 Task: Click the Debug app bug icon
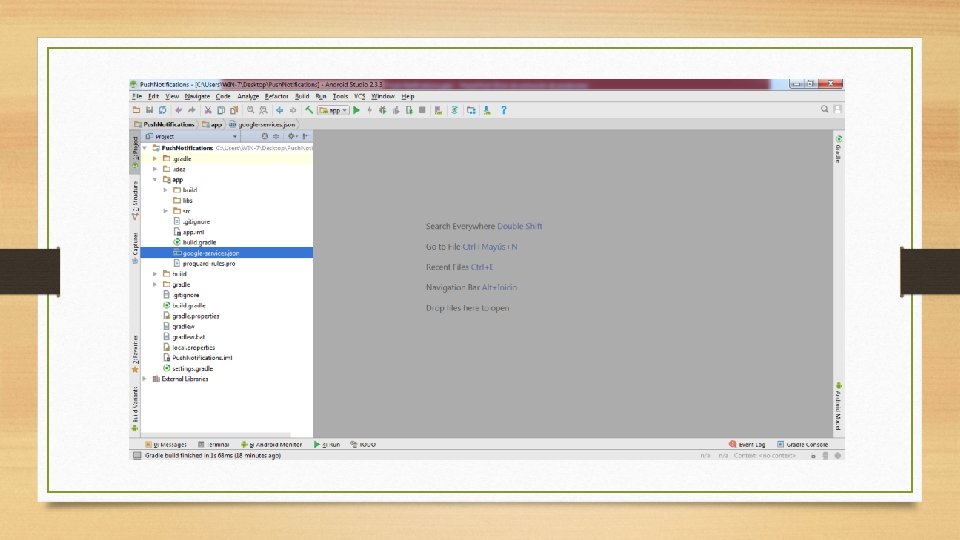click(383, 110)
